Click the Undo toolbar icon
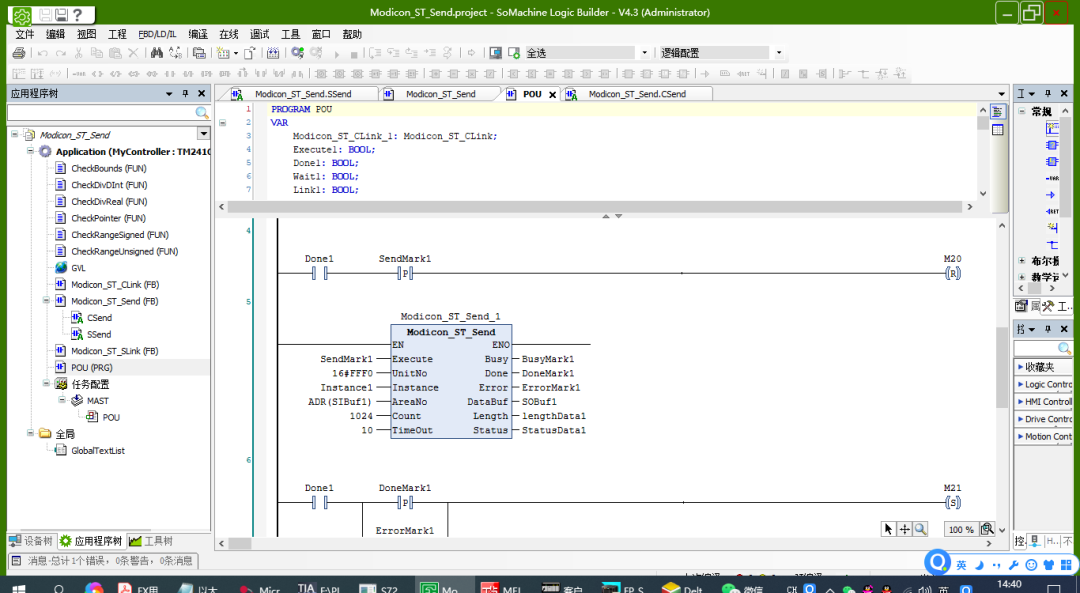 coord(43,53)
